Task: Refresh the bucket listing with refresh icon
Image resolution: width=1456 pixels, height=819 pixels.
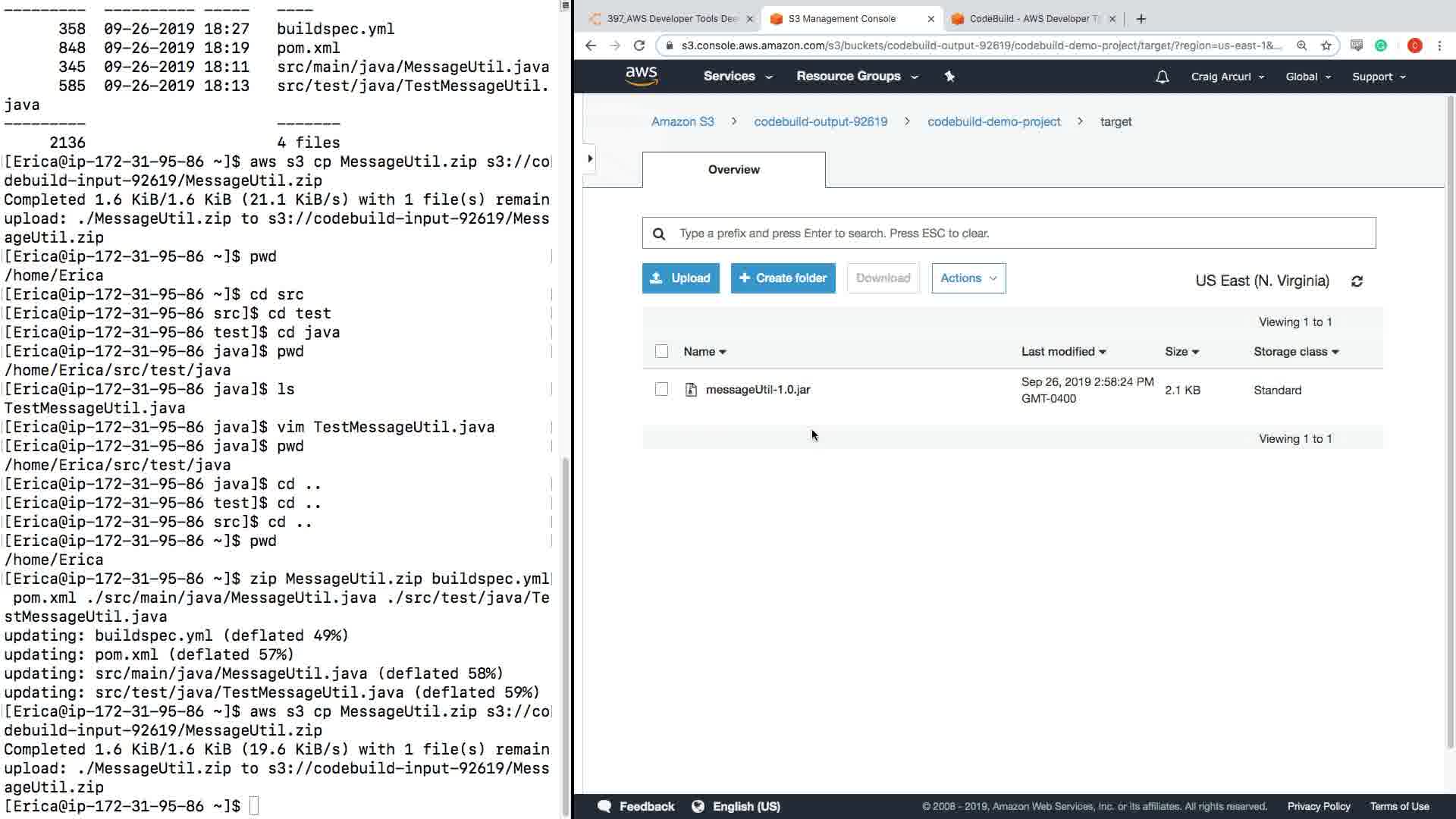Action: pos(1357,281)
